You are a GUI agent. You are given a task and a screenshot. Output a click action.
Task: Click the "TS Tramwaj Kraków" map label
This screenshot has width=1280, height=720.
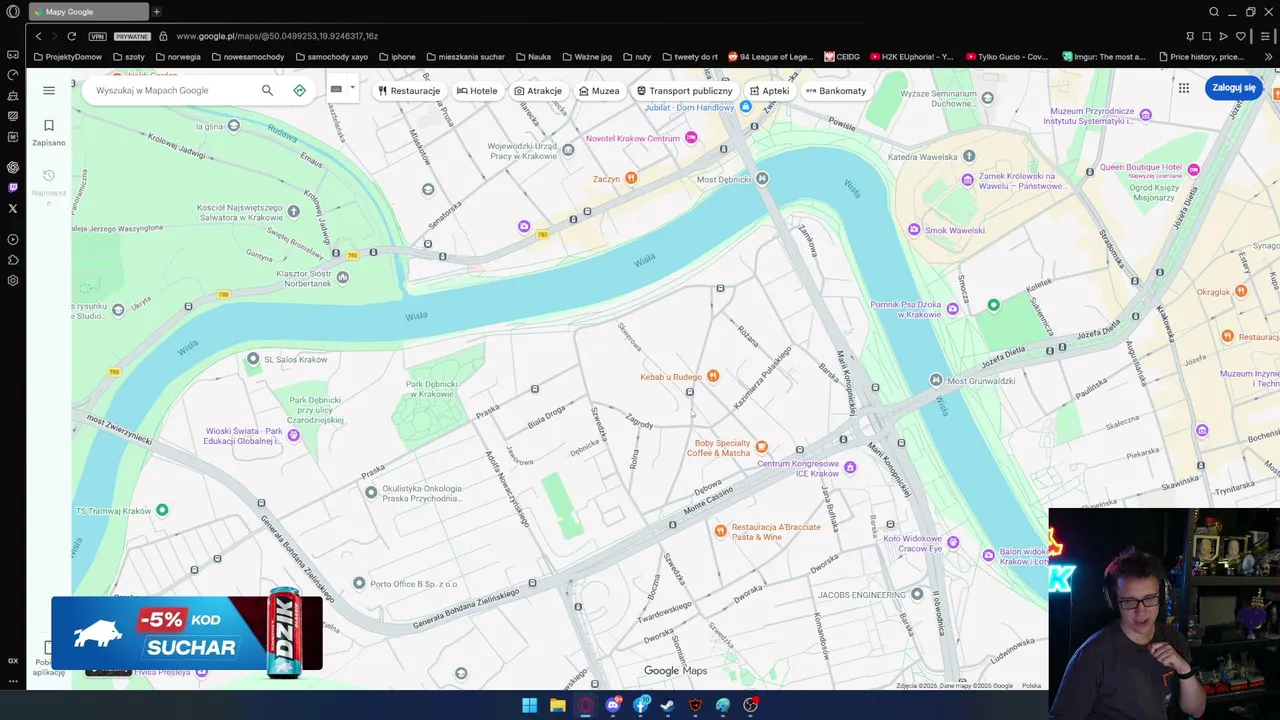click(113, 511)
